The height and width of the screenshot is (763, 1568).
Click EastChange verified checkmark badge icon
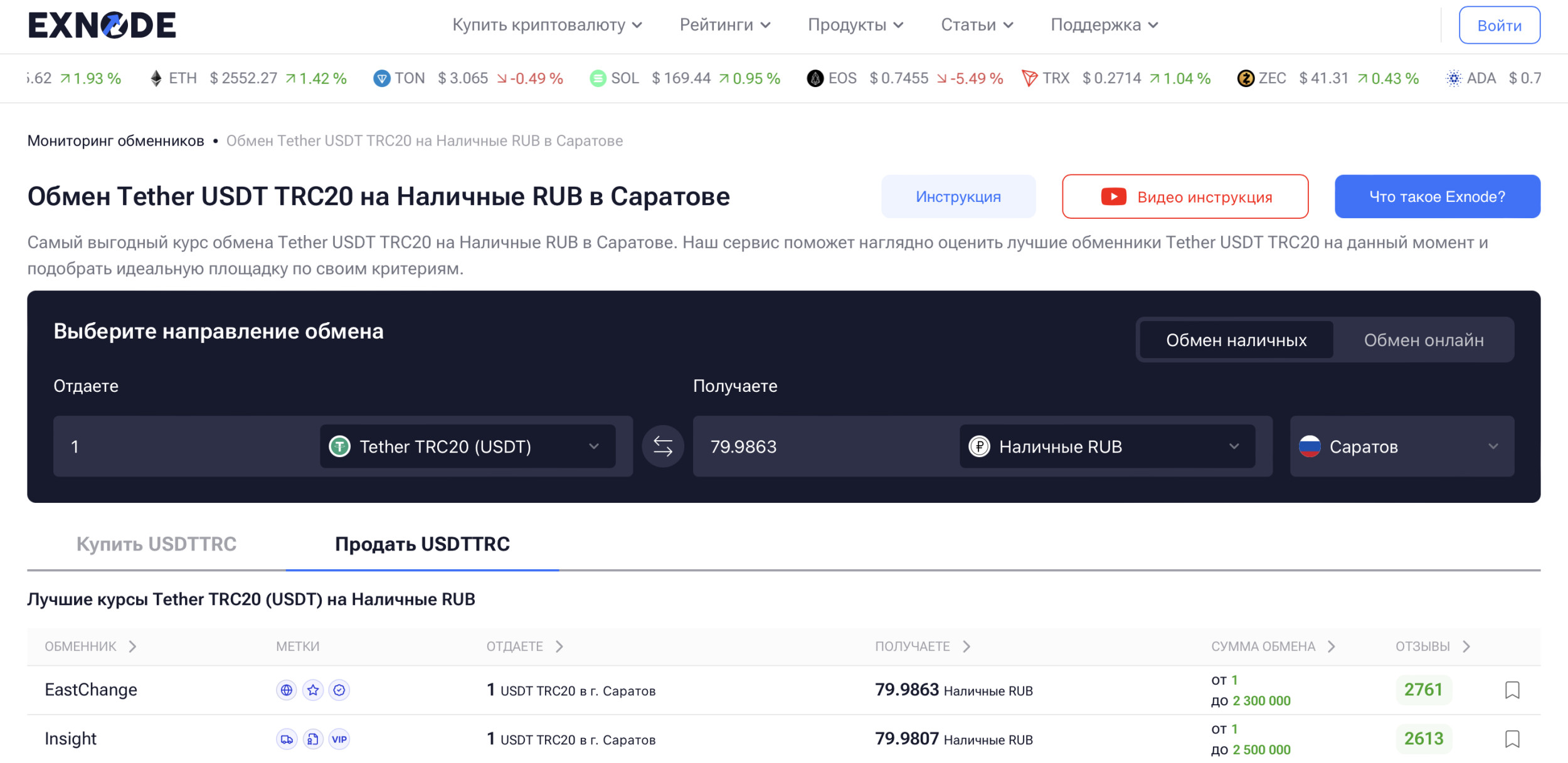coord(339,690)
